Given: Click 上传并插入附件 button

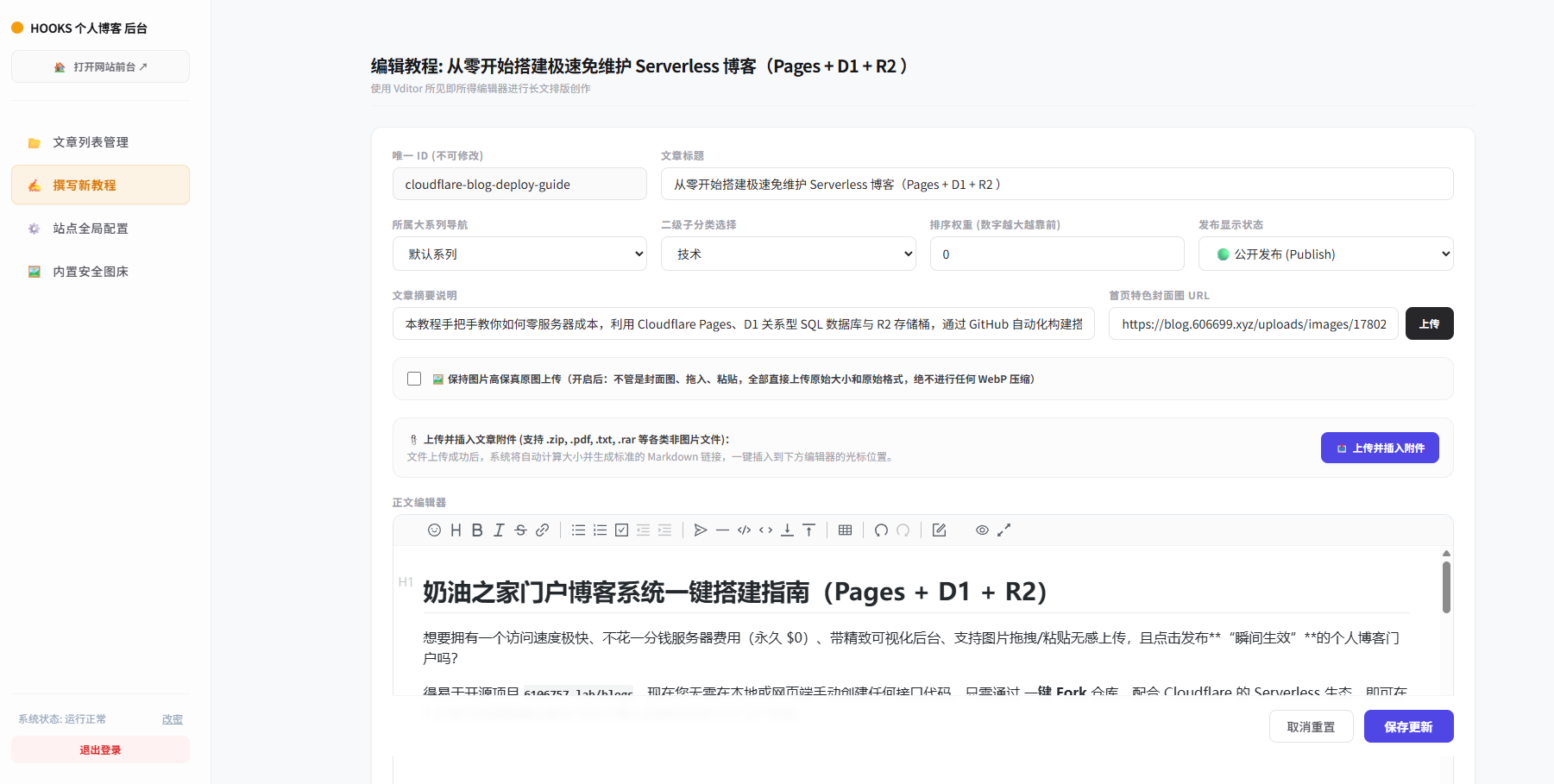Looking at the screenshot, I should point(1380,448).
